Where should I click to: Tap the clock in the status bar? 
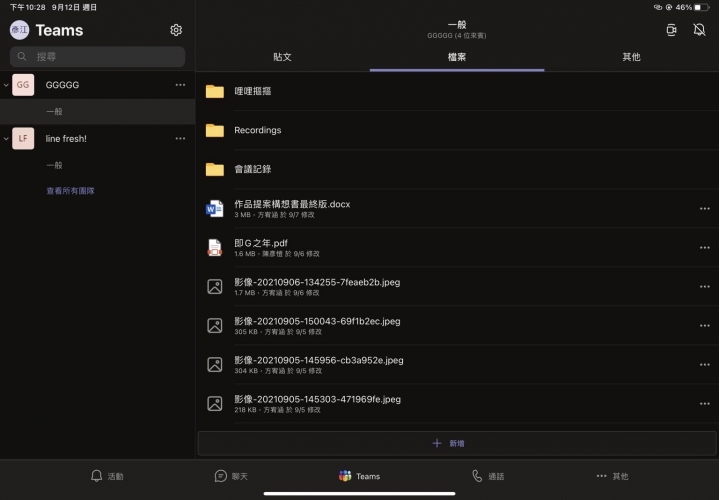(28, 7)
